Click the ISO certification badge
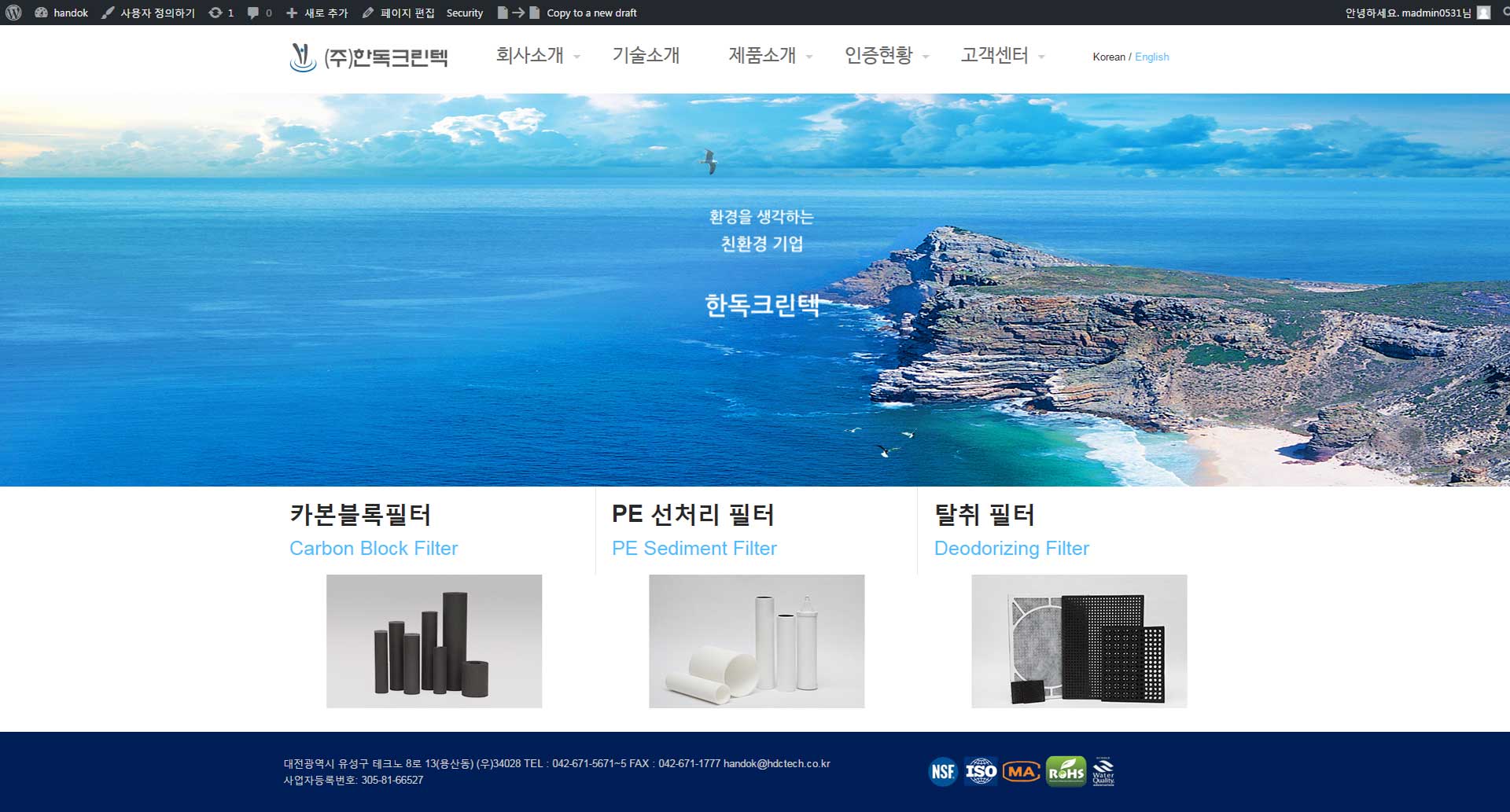The width and height of the screenshot is (1510, 812). tap(981, 771)
